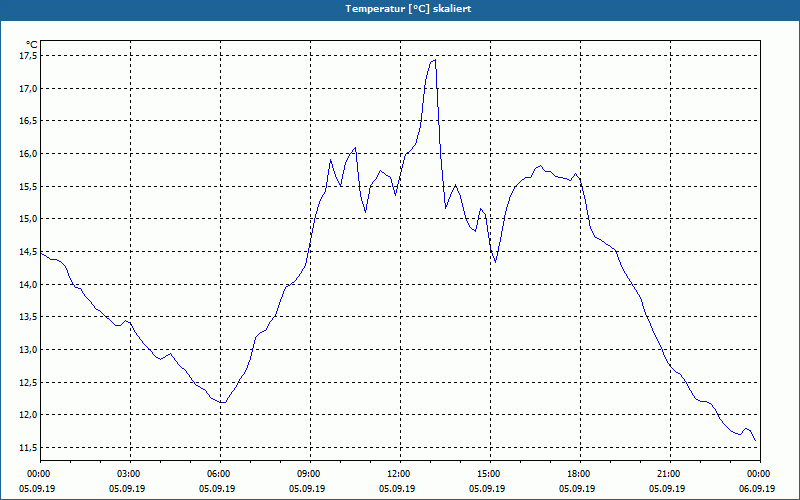Click the "09:00" time axis label
Viewport: 800px width, 500px height.
[x=310, y=474]
